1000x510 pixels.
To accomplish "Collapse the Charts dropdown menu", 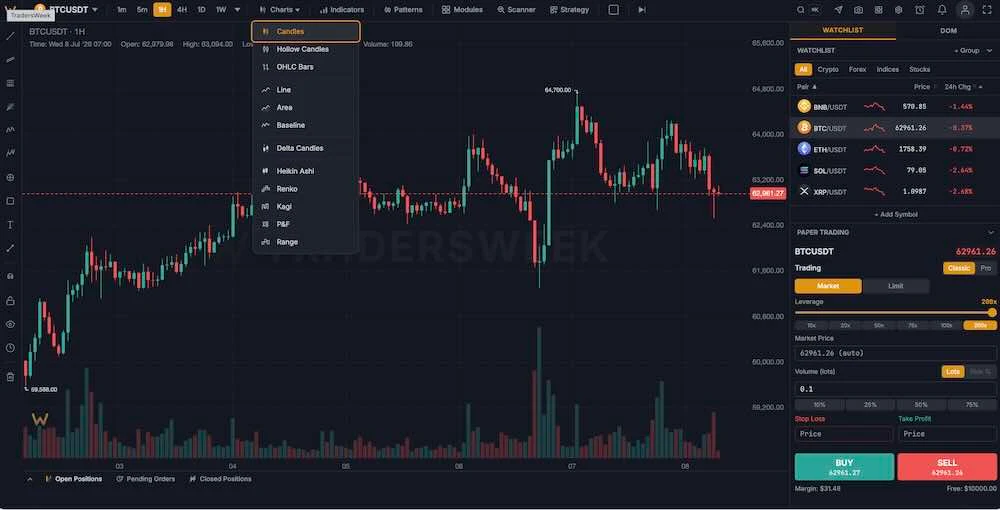I will coord(280,10).
